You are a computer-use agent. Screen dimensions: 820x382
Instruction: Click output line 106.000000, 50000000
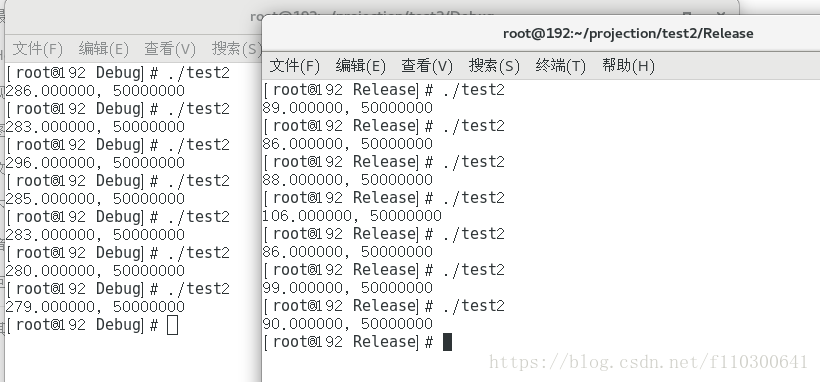pos(352,216)
